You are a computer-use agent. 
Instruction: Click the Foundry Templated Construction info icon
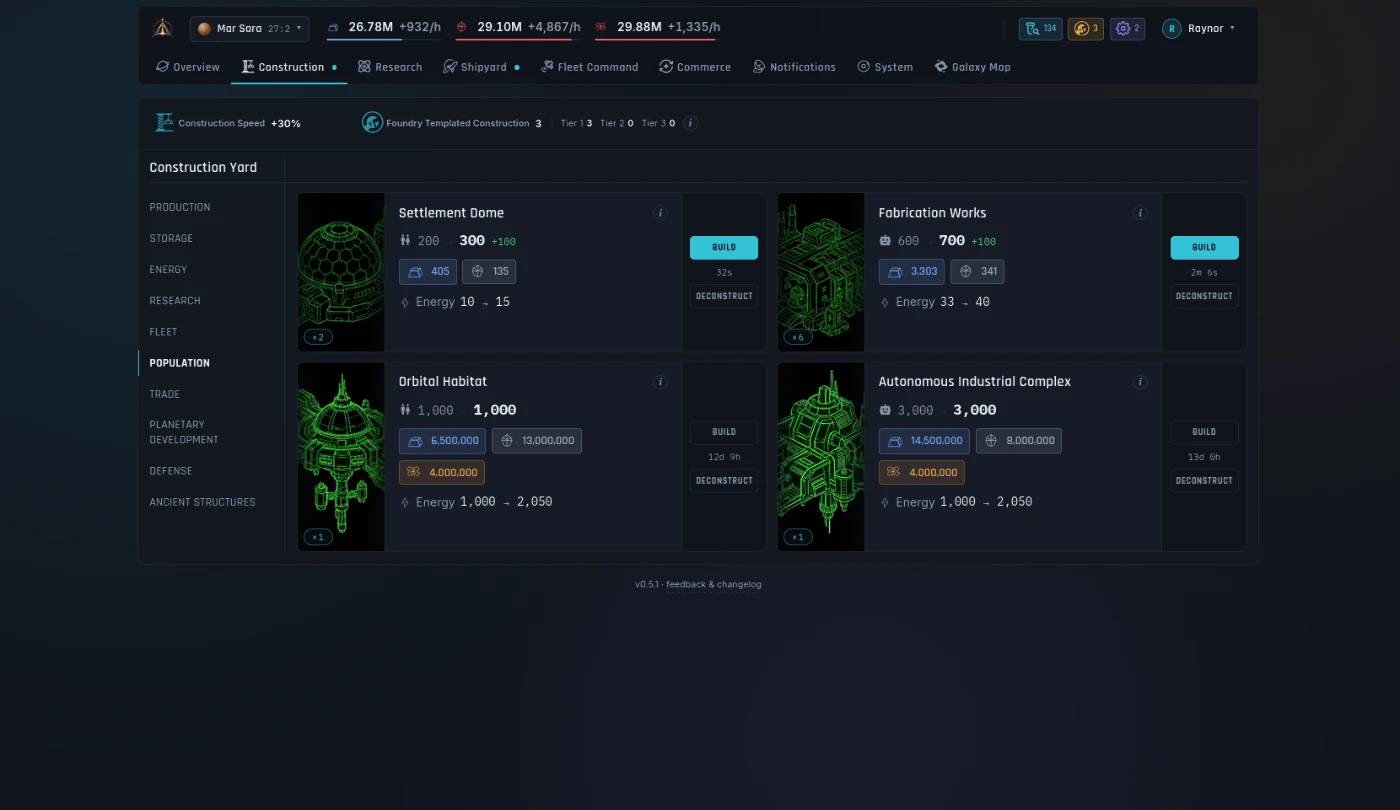point(691,123)
